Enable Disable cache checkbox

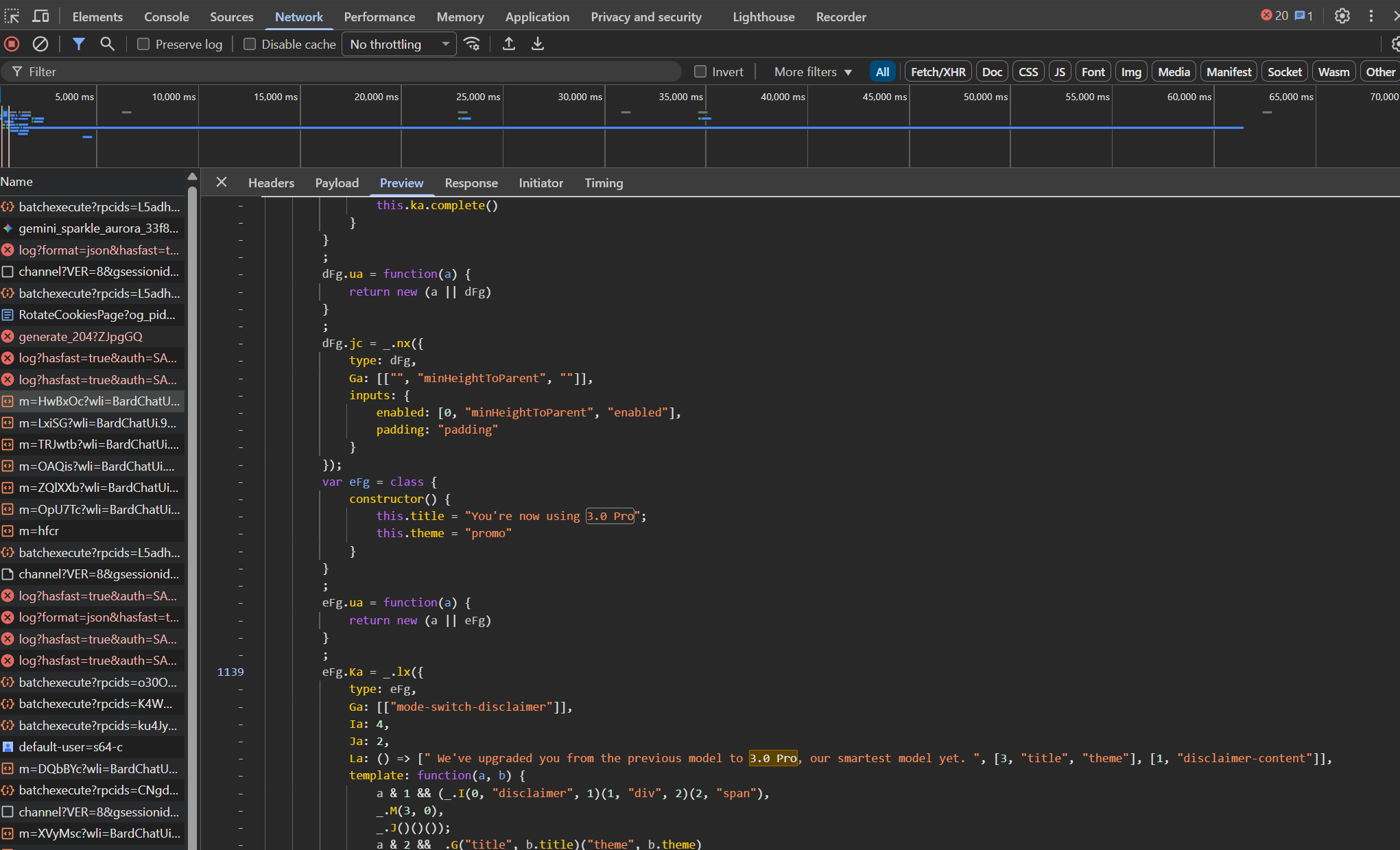(x=250, y=44)
